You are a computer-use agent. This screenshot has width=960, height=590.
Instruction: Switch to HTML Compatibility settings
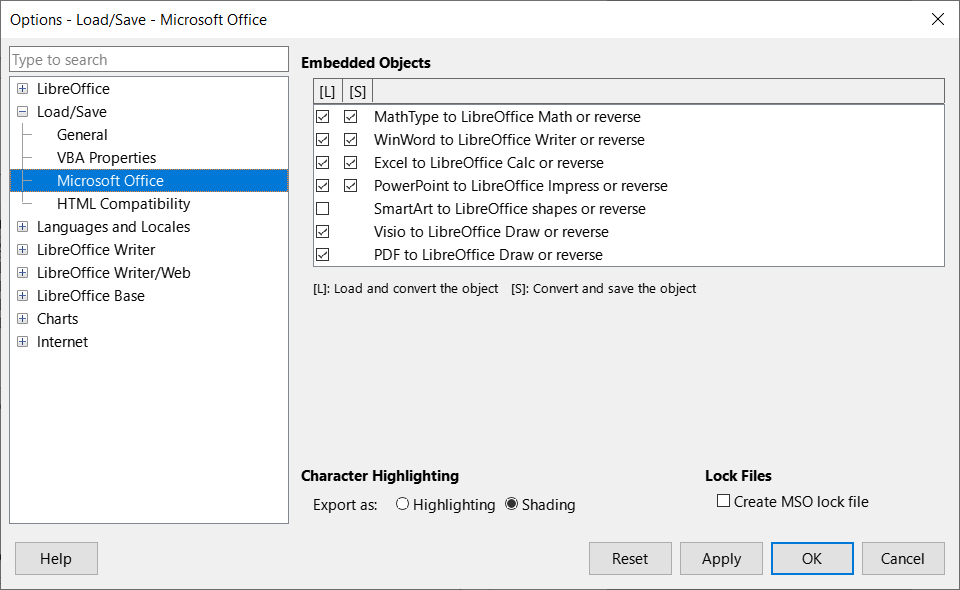tap(125, 203)
